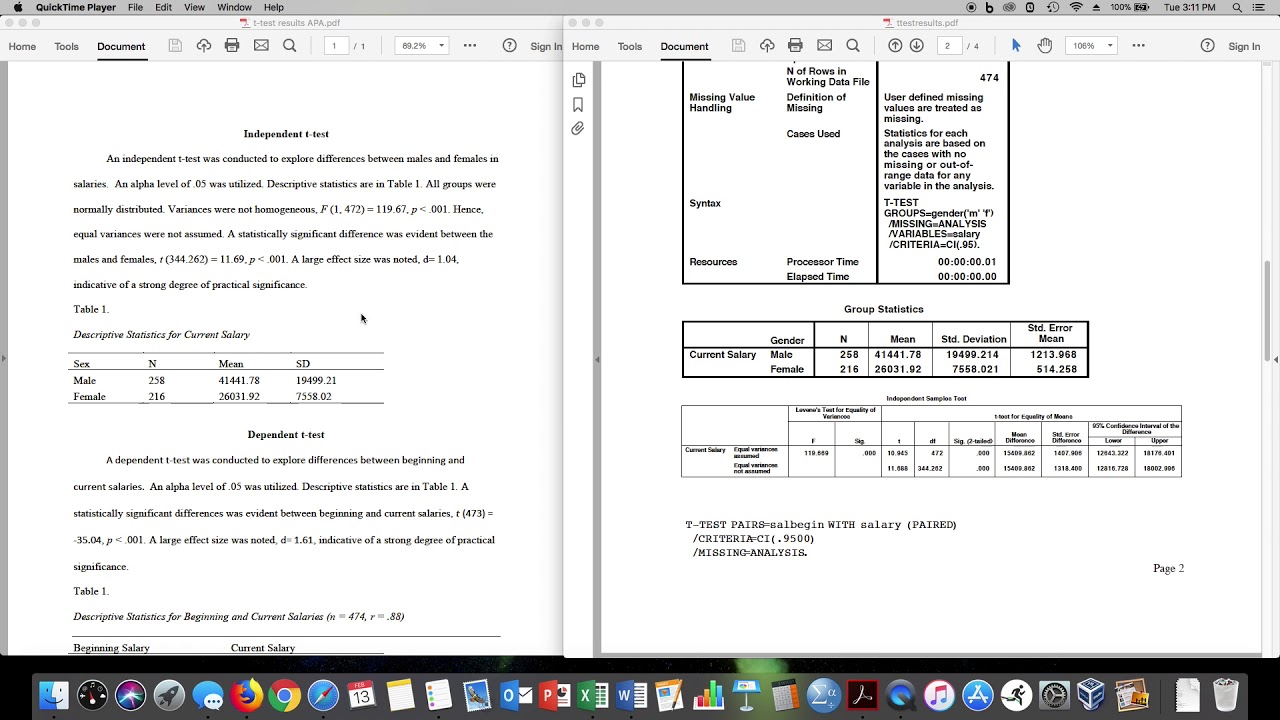The image size is (1280, 720).
Task: Open Spotlight search in menu bar
Action: coord(1237,7)
